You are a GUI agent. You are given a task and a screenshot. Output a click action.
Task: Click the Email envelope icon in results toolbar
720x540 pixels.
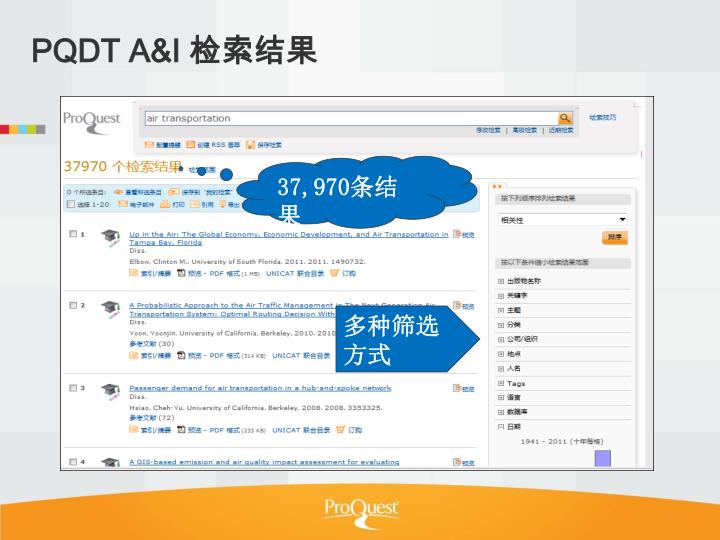[123, 204]
